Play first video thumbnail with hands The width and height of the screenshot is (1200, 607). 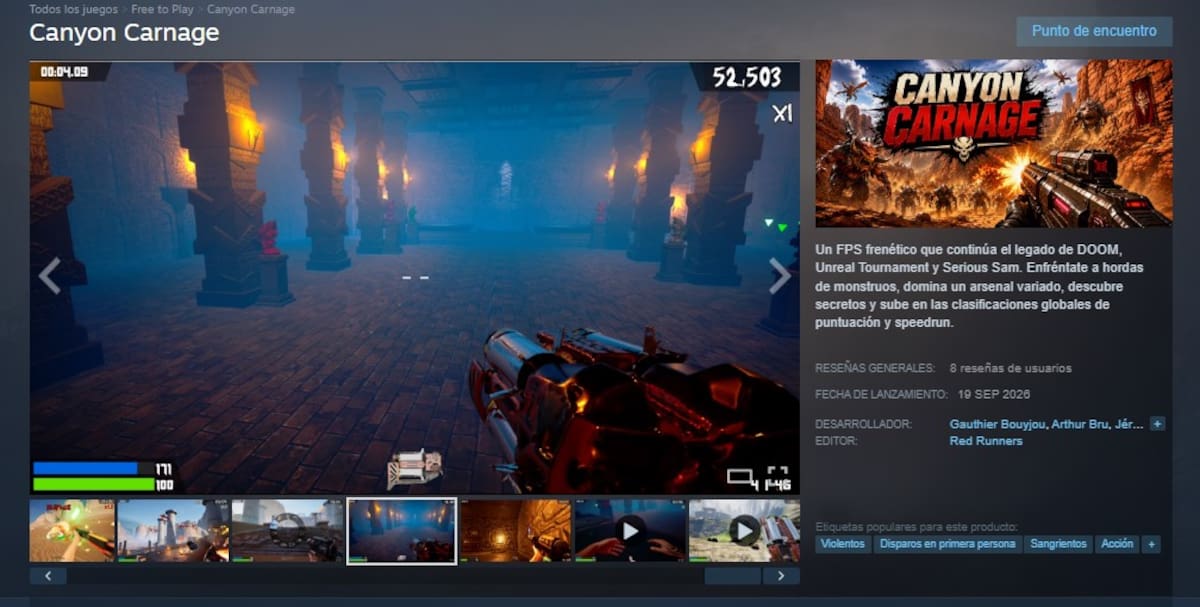[630, 530]
